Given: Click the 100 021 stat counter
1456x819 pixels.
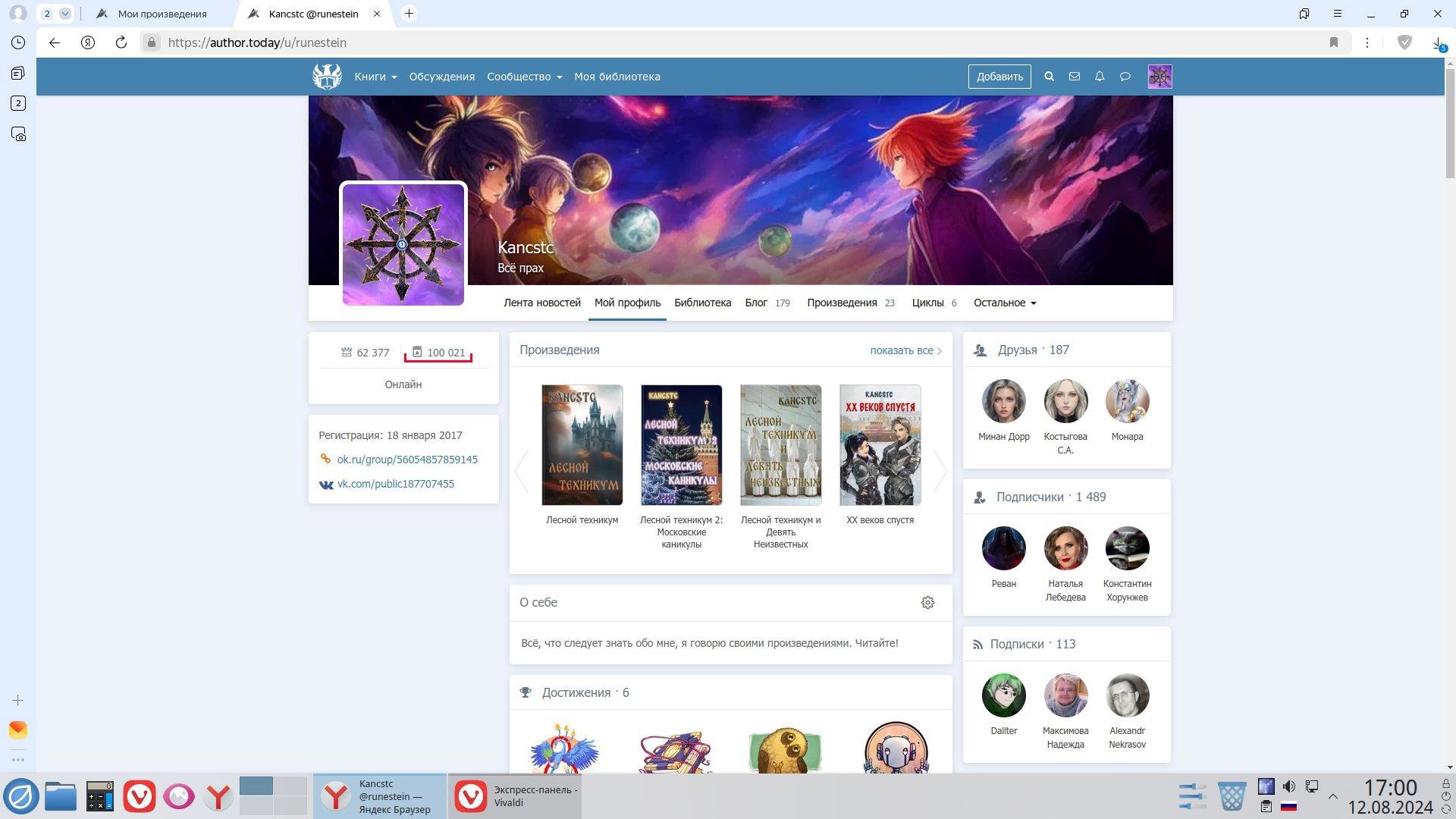Looking at the screenshot, I should coord(438,353).
